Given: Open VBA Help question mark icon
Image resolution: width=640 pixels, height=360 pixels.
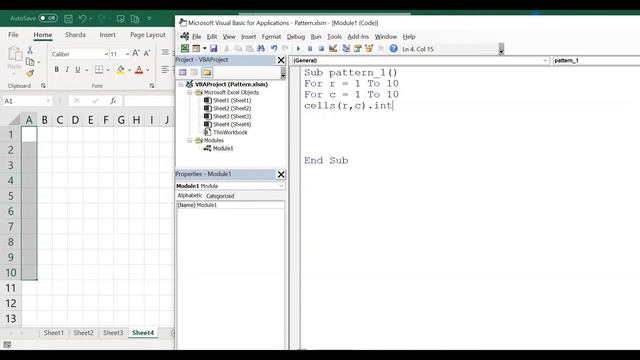Looking at the screenshot, I should point(393,49).
